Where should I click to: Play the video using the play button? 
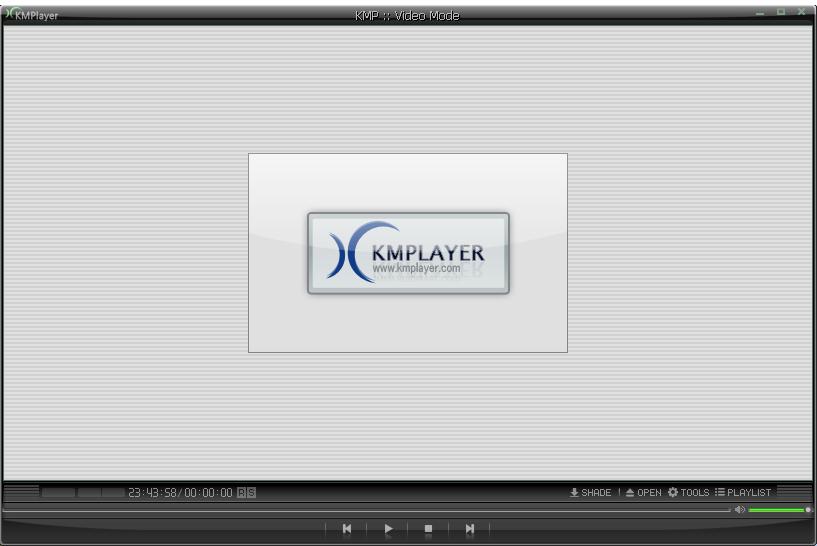coord(388,529)
